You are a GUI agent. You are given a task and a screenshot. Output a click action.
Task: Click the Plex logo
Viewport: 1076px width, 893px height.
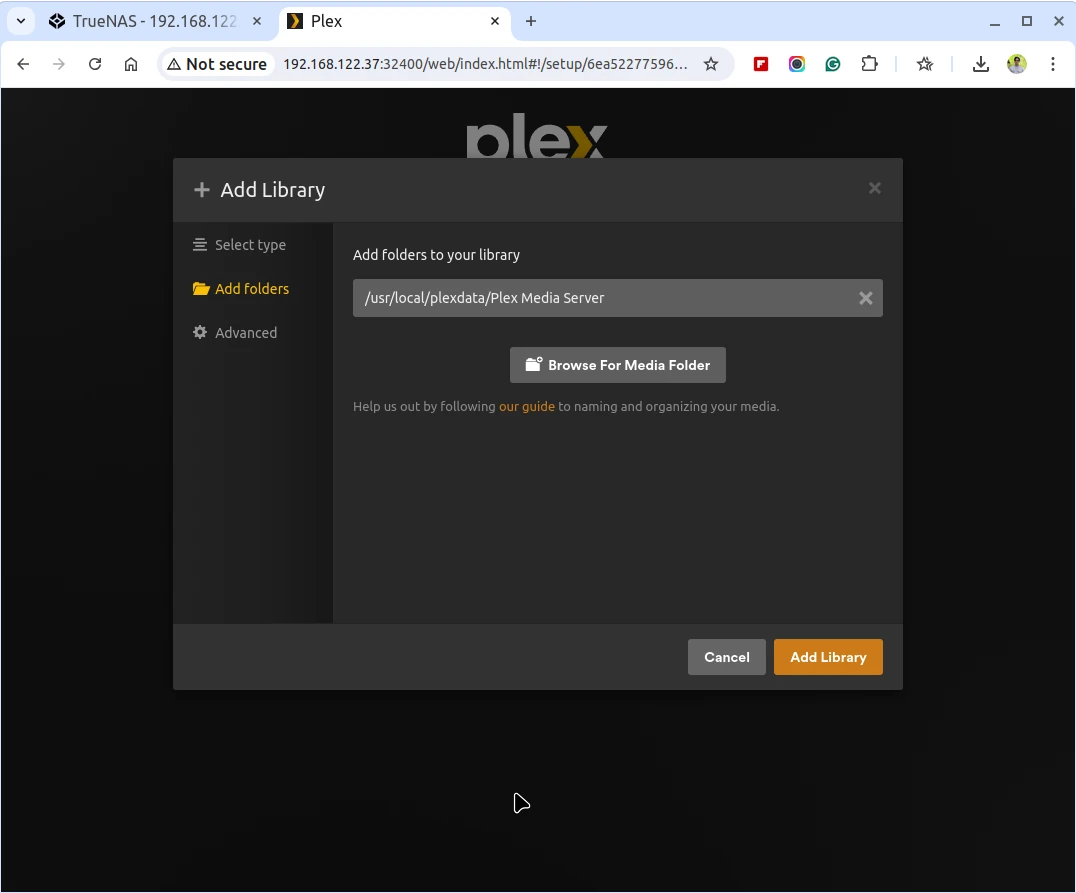pyautogui.click(x=536, y=136)
